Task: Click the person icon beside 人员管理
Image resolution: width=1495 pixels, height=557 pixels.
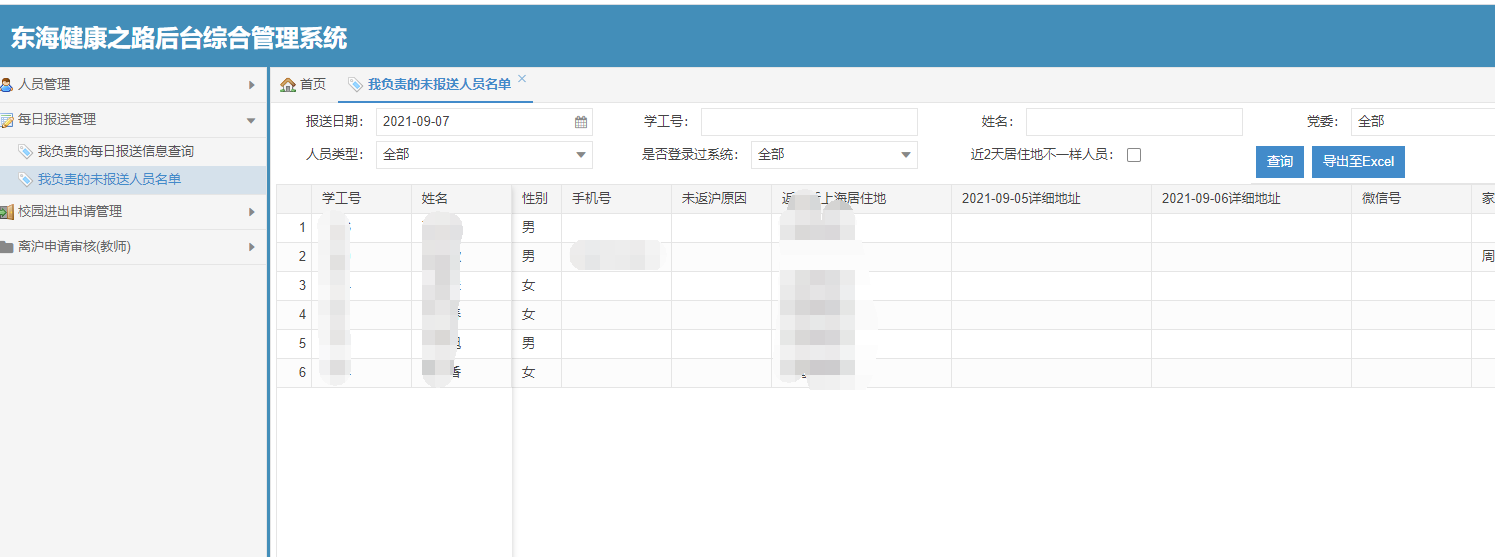Action: pos(7,85)
